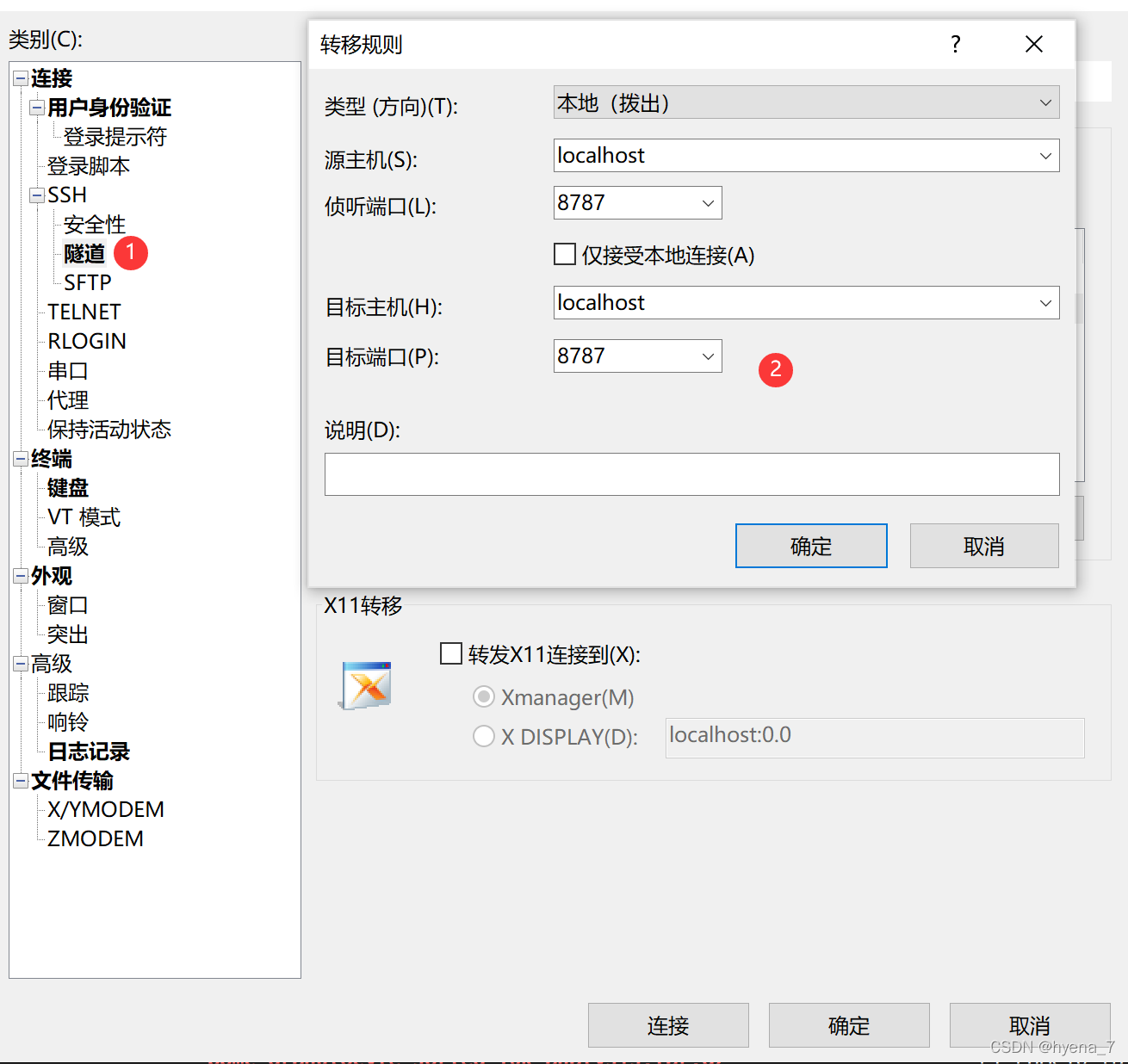Image resolution: width=1128 pixels, height=1064 pixels.
Task: Open the 源主机 localhost dropdown
Action: click(1045, 156)
